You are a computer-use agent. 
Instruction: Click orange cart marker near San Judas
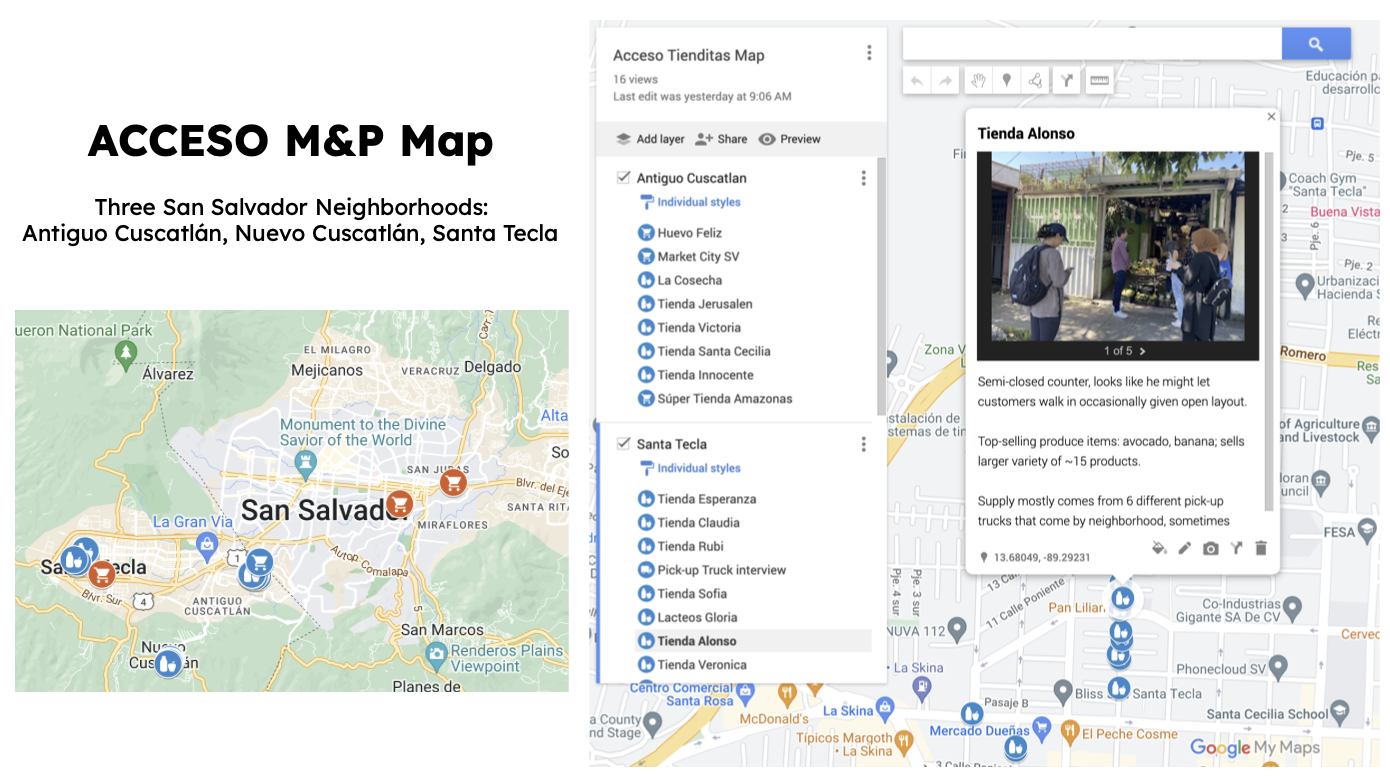[454, 483]
